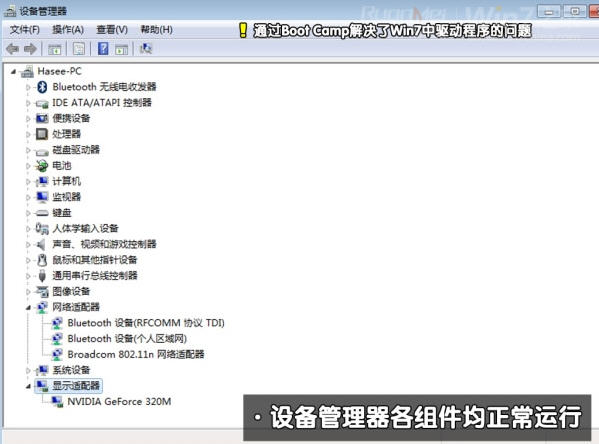Image resolution: width=599 pixels, height=444 pixels.
Task: Click the 系统设备 category icon
Action: [x=42, y=370]
